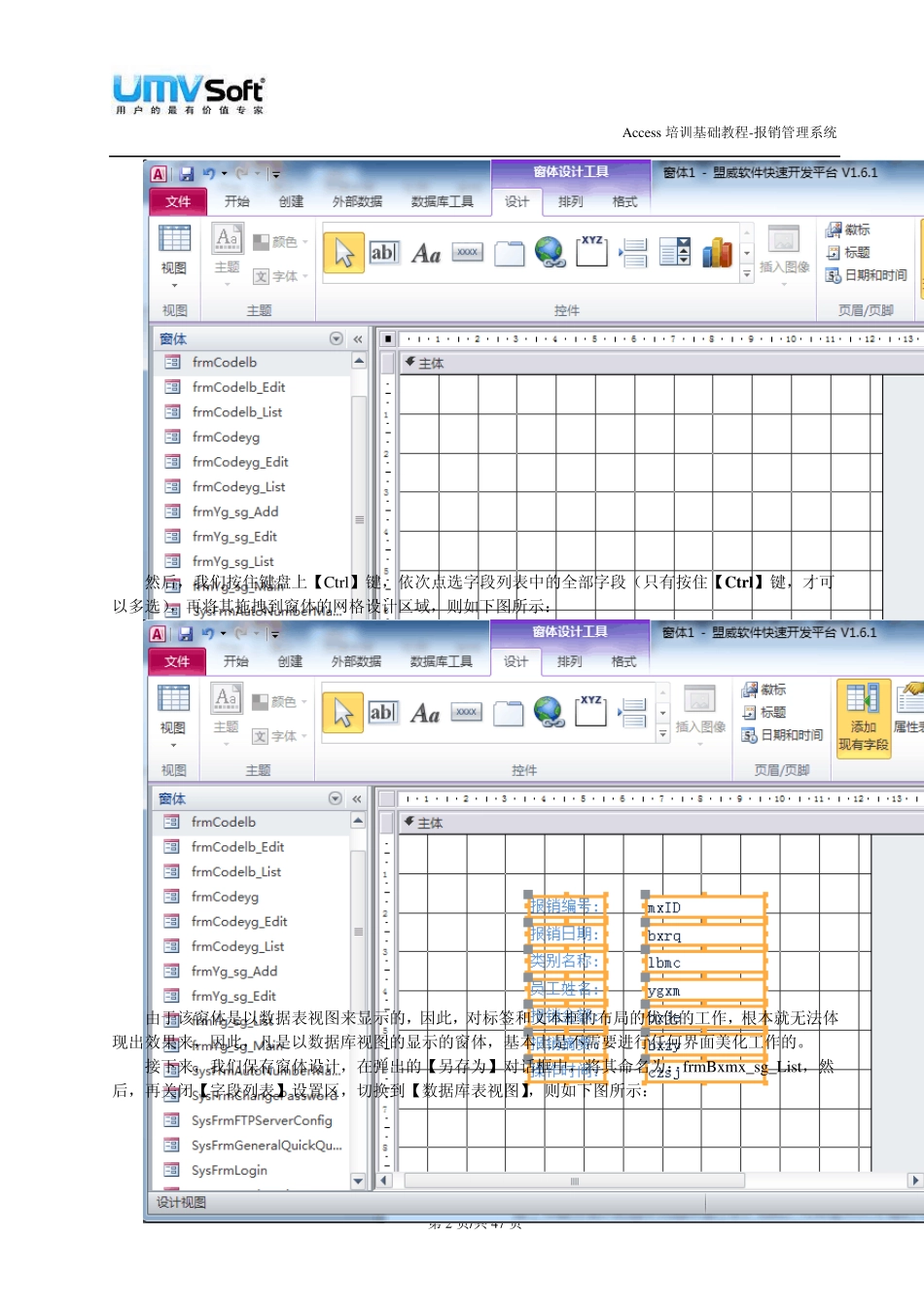Click the horizontal scrollbar thumb under form grid
The image size is (924, 1307).
575,1181
